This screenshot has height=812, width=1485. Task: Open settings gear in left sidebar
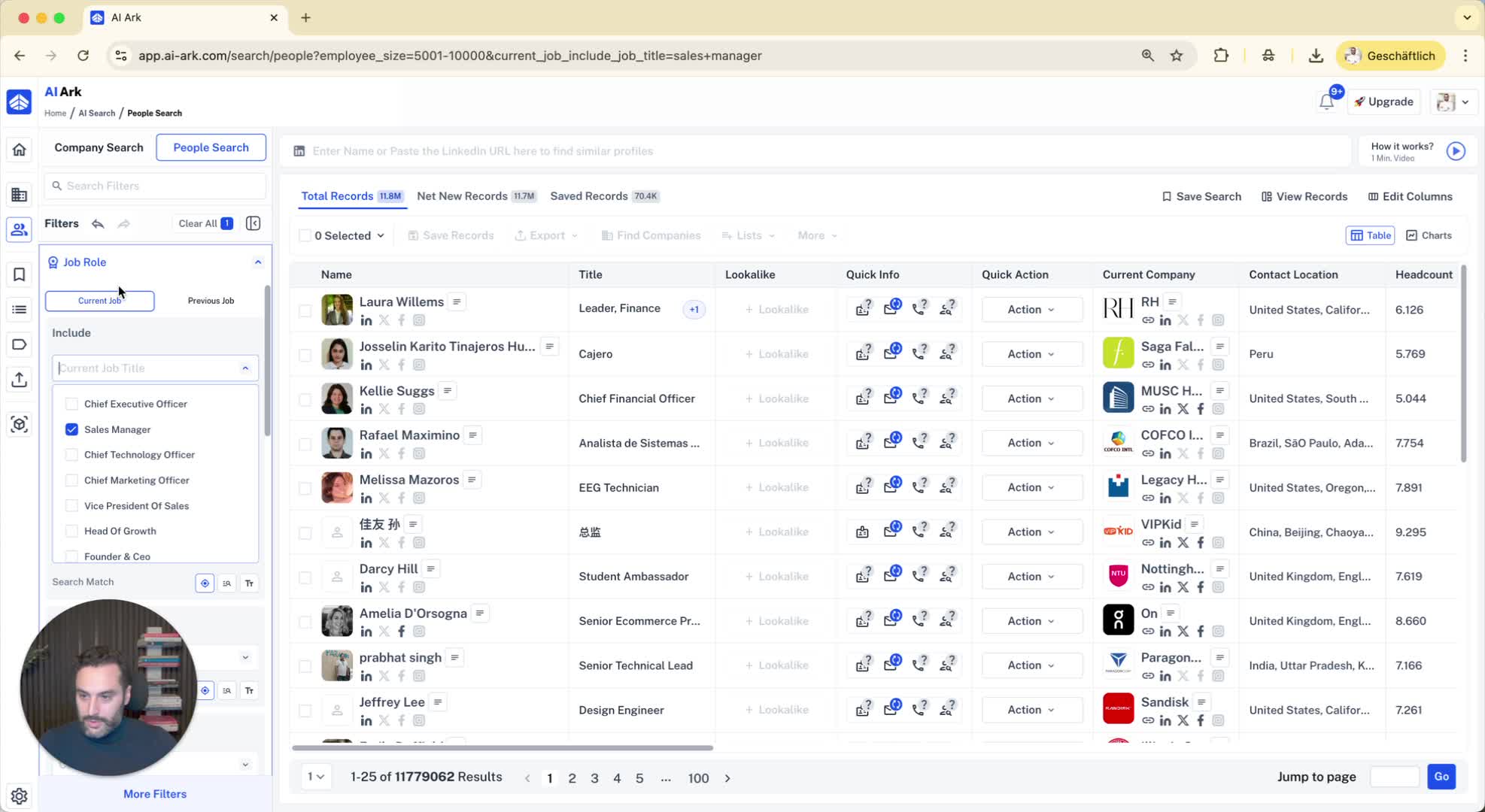click(x=20, y=795)
